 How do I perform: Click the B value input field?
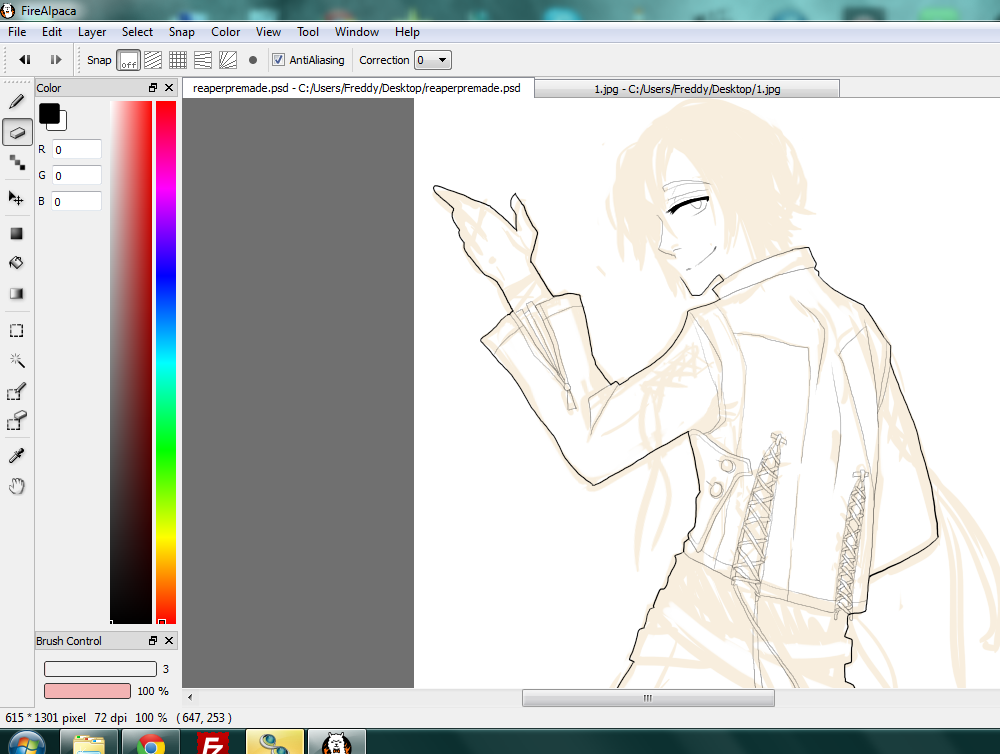point(77,202)
